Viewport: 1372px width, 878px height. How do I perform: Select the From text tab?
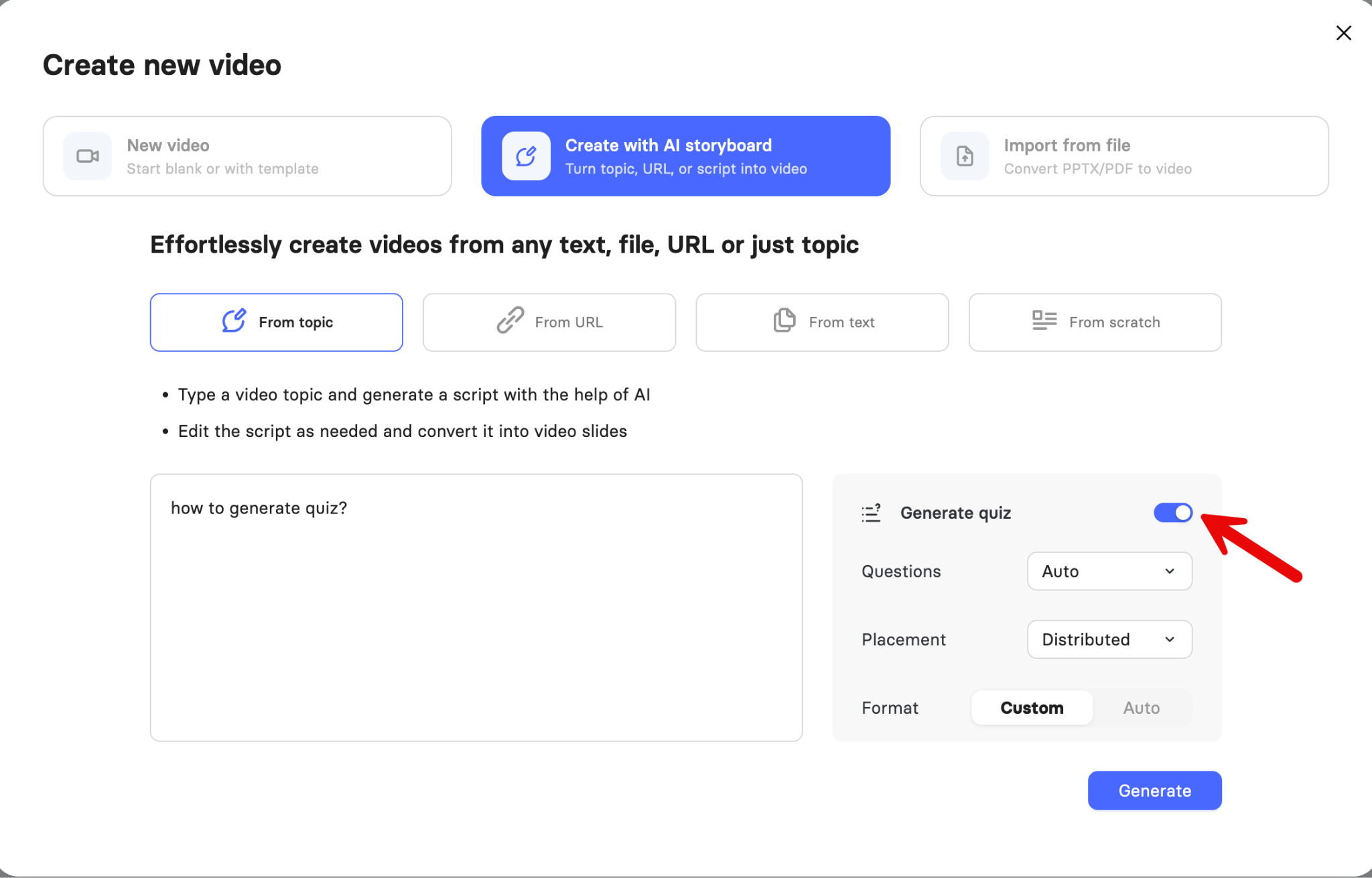[822, 322]
